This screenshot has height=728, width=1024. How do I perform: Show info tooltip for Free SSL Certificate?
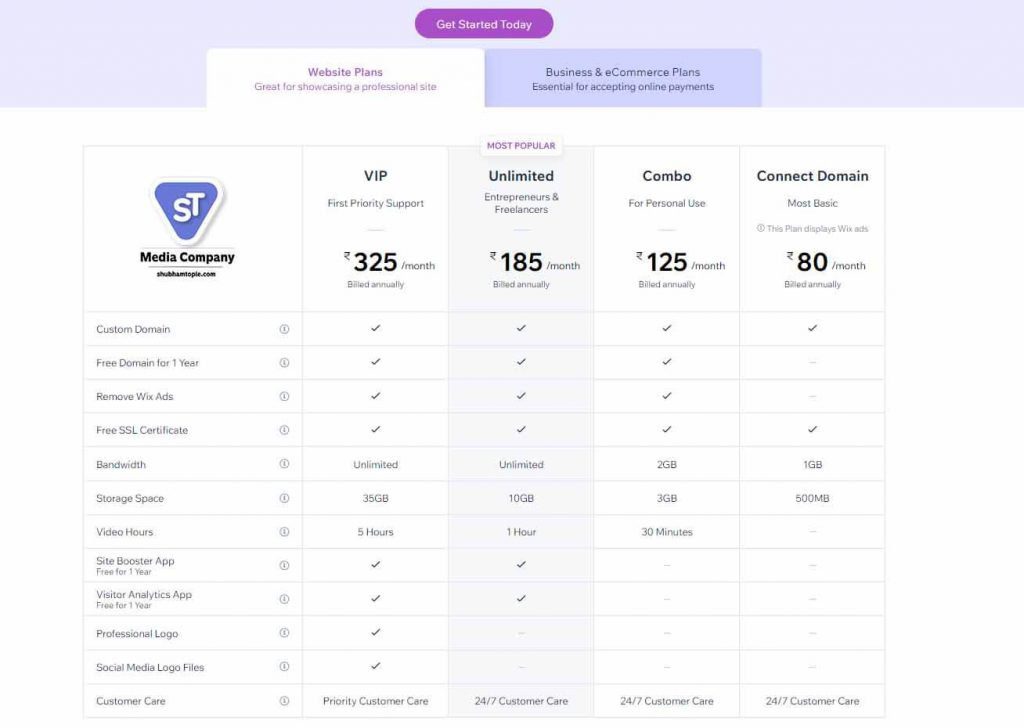tap(284, 430)
